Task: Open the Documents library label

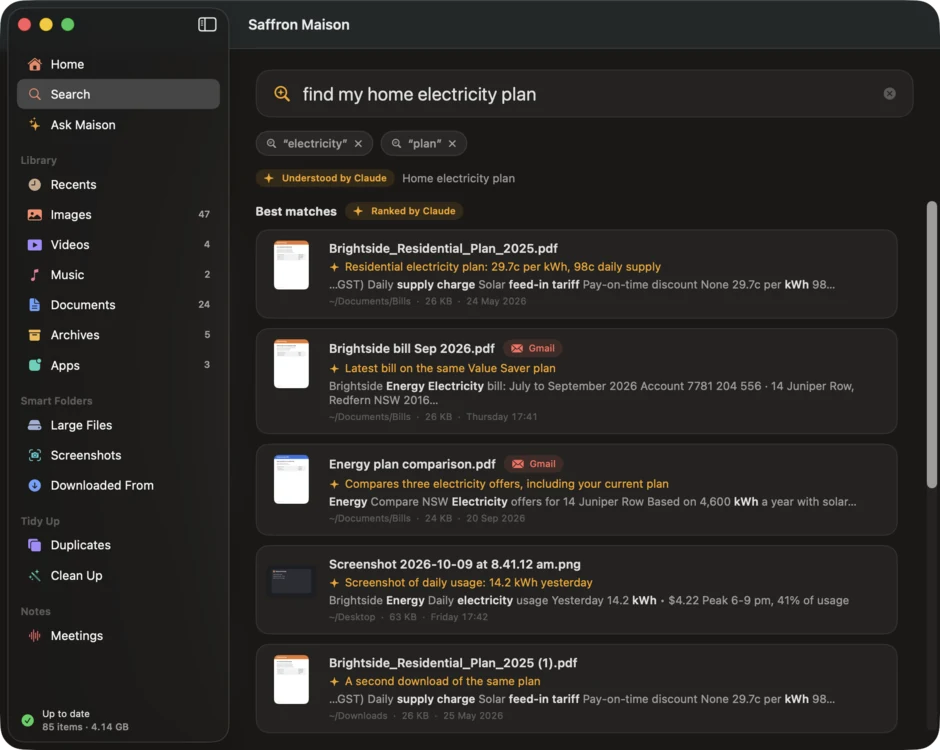Action: pos(83,305)
